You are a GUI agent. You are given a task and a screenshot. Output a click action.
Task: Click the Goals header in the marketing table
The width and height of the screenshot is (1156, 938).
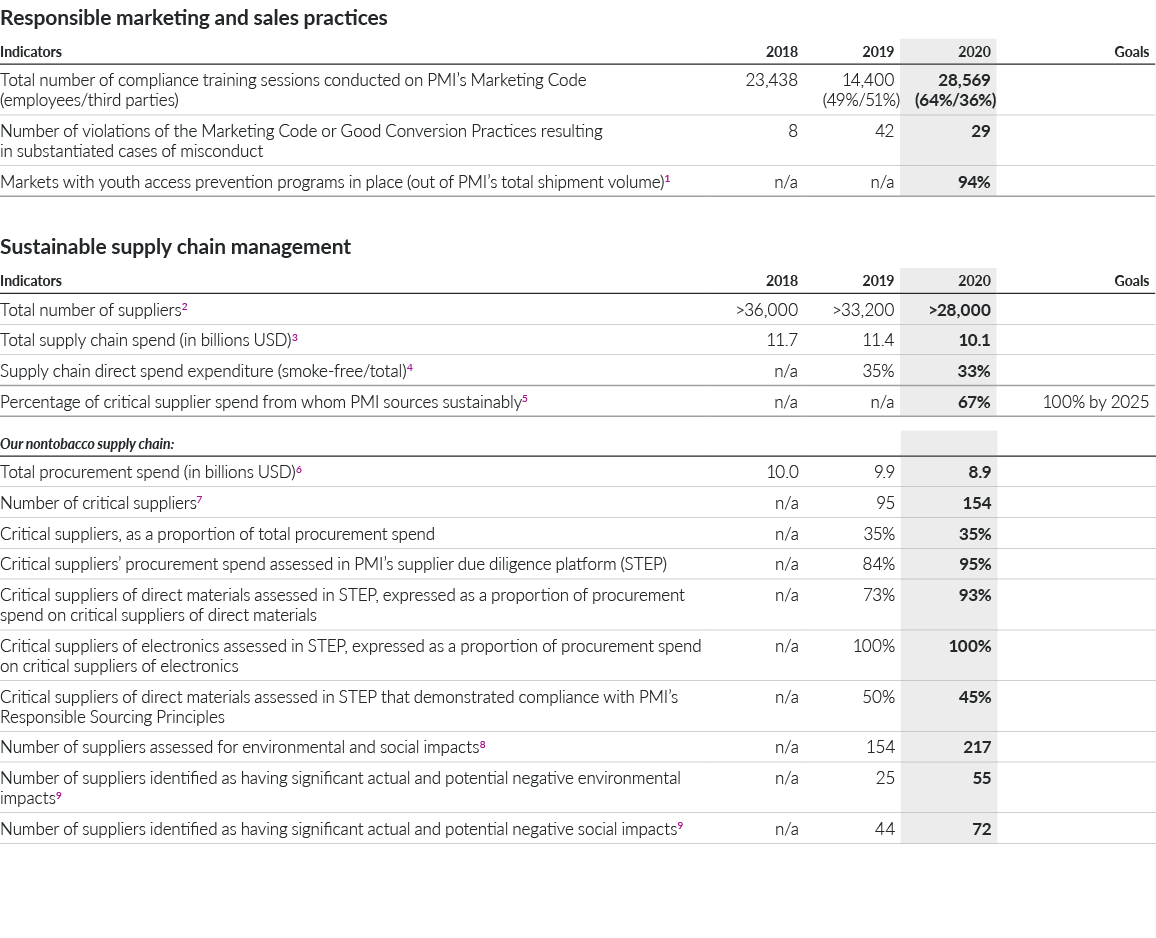pos(1131,52)
